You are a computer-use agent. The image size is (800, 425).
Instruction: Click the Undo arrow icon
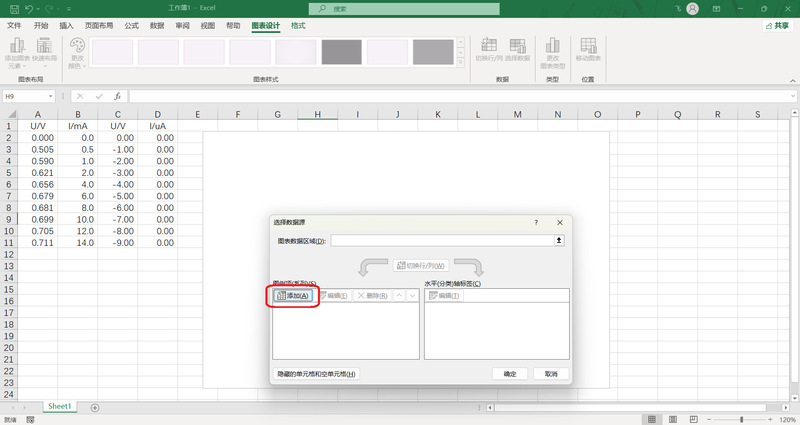pos(29,9)
